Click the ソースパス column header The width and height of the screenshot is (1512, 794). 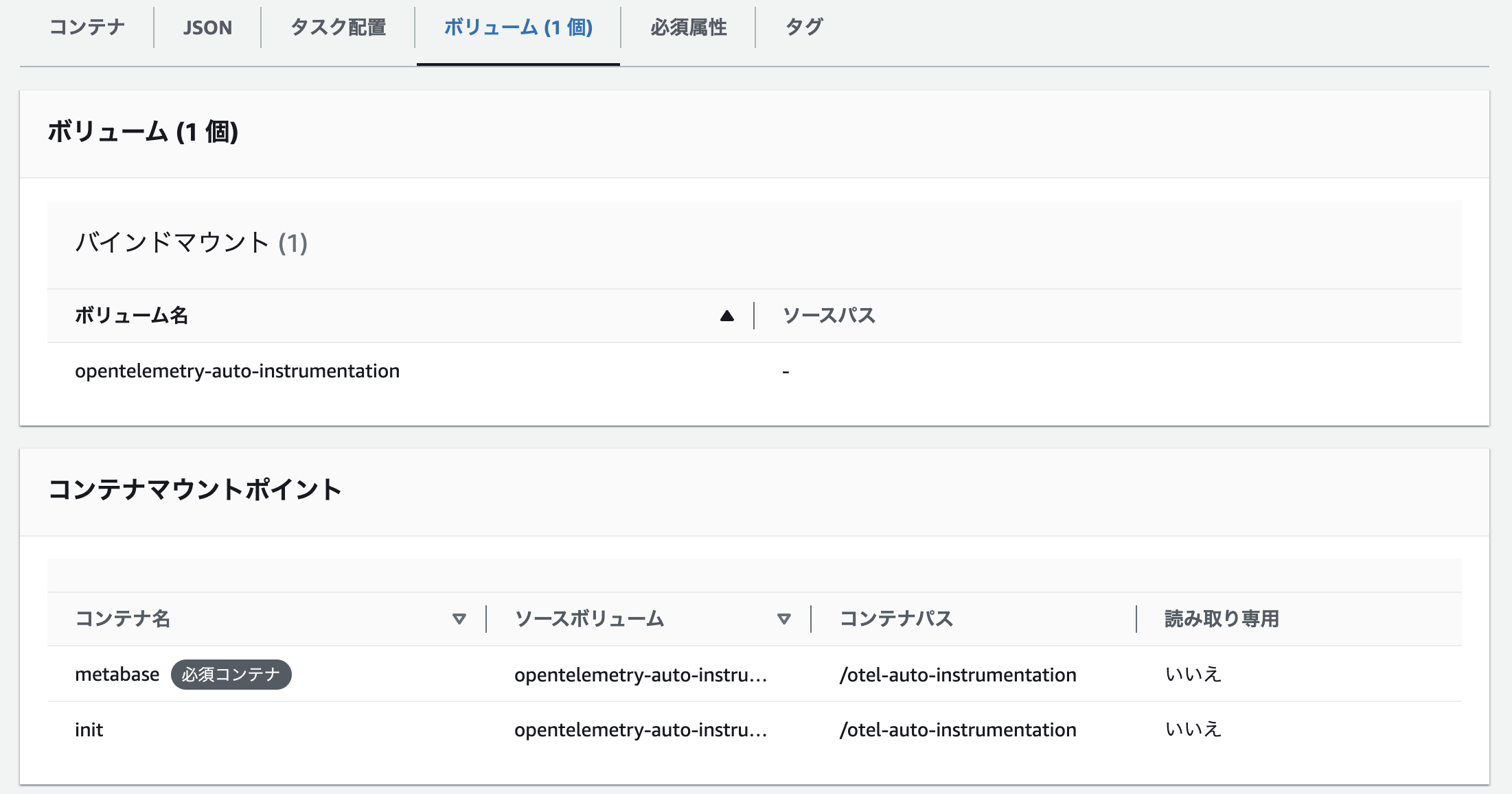pyautogui.click(x=827, y=316)
